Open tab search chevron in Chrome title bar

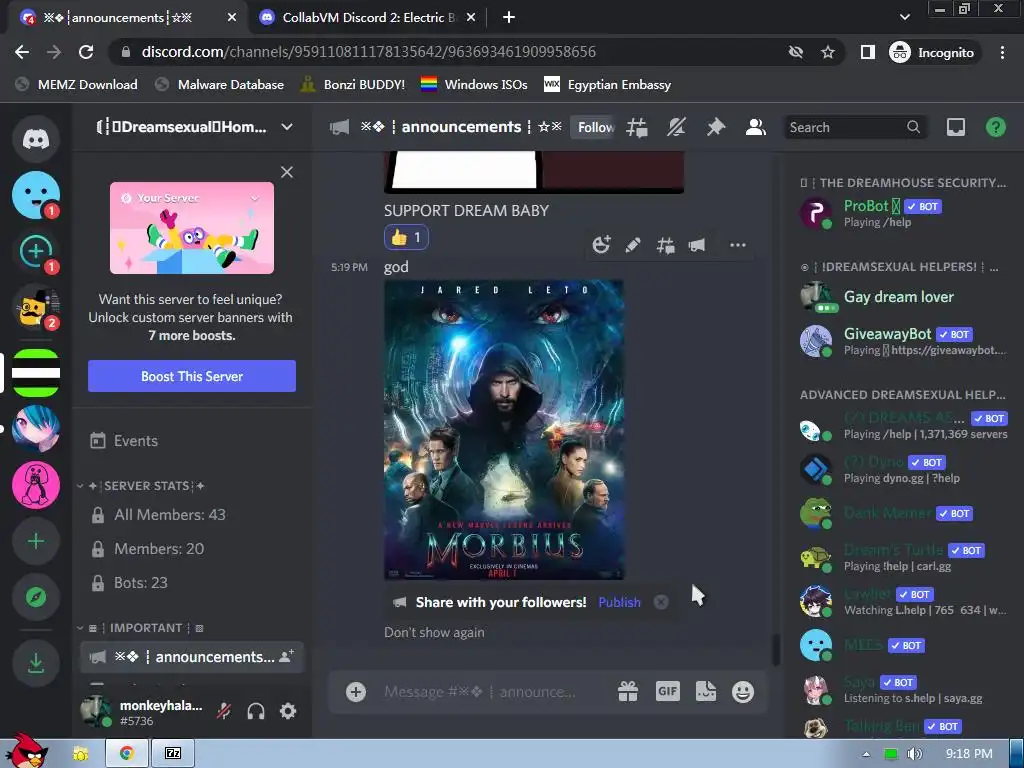(904, 17)
